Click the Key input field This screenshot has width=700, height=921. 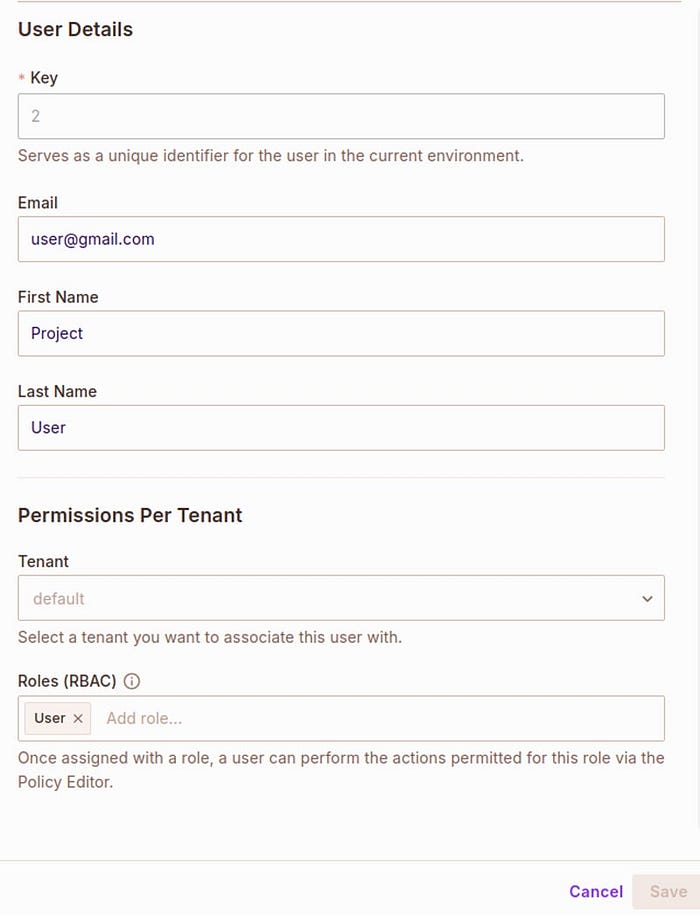(x=341, y=116)
